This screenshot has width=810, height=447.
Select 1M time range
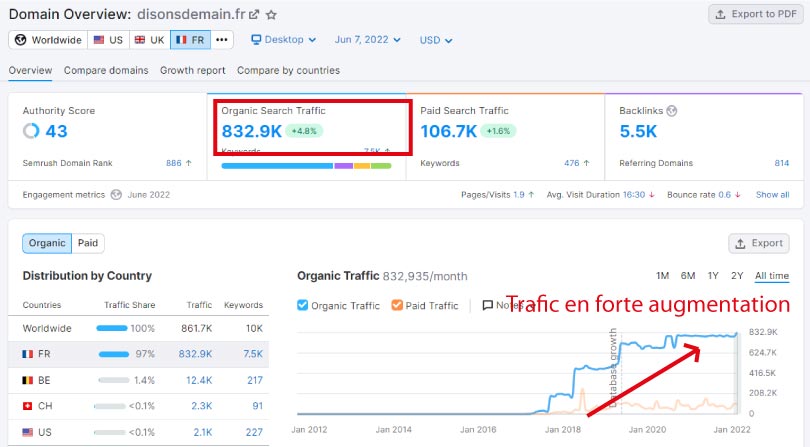[x=662, y=276]
